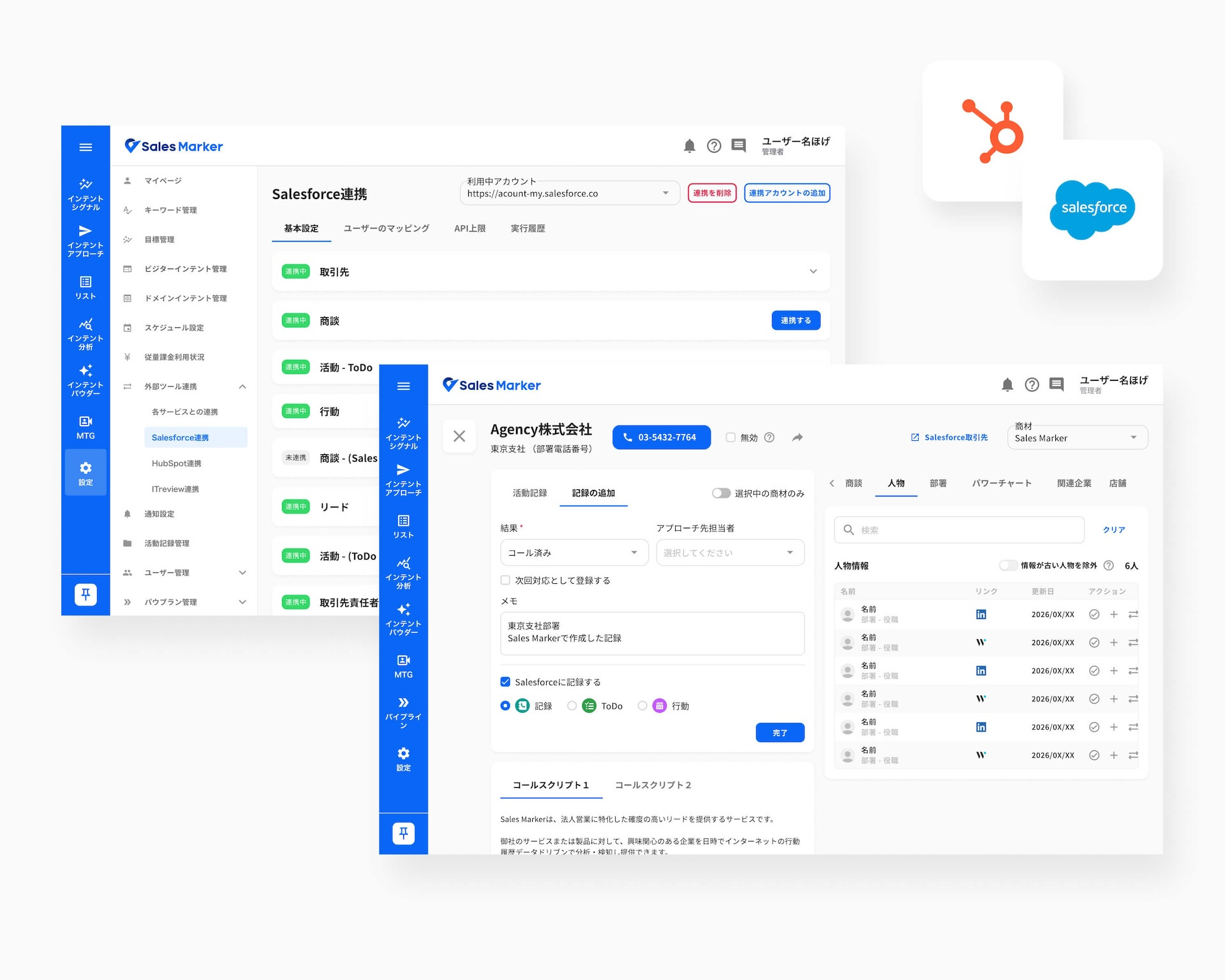
Task: Open chat icon in Salesforce連携 window header
Action: (x=738, y=146)
